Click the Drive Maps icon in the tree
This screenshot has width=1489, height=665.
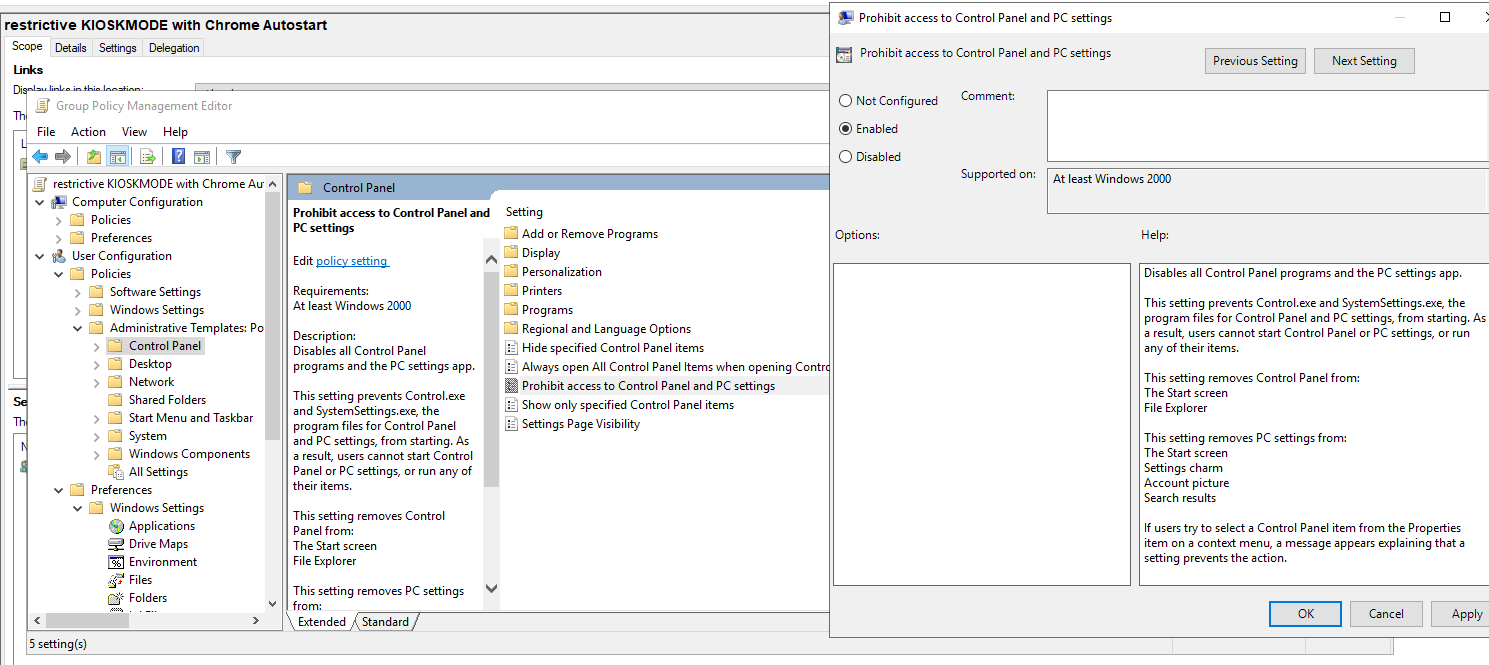[x=116, y=544]
